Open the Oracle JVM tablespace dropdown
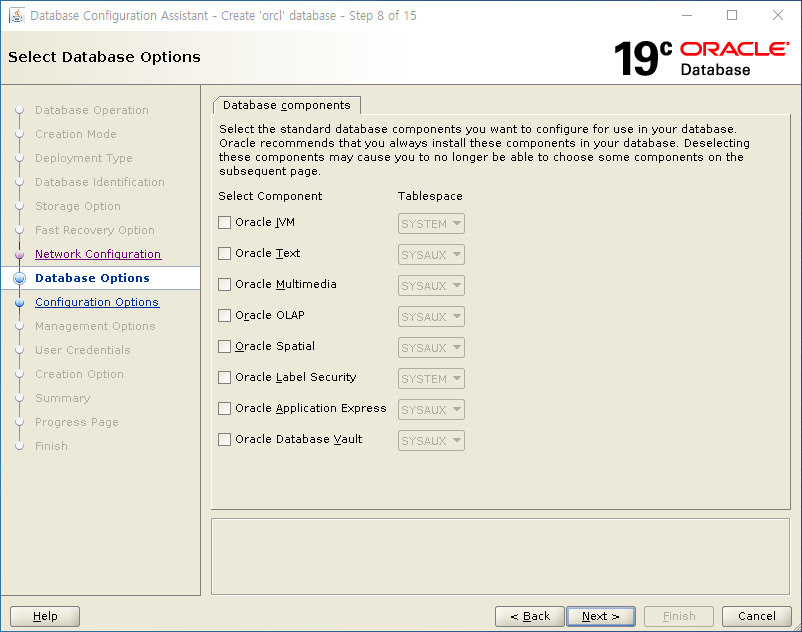 431,223
